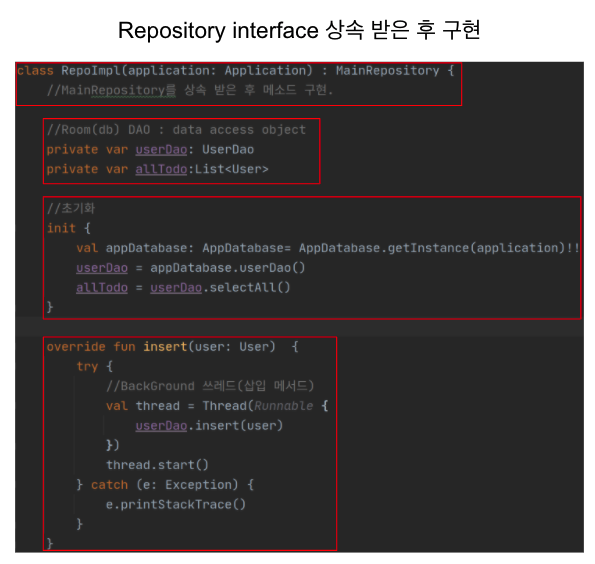Click 'selectAll()' method call
595x564 pixels.
[x=250, y=288]
